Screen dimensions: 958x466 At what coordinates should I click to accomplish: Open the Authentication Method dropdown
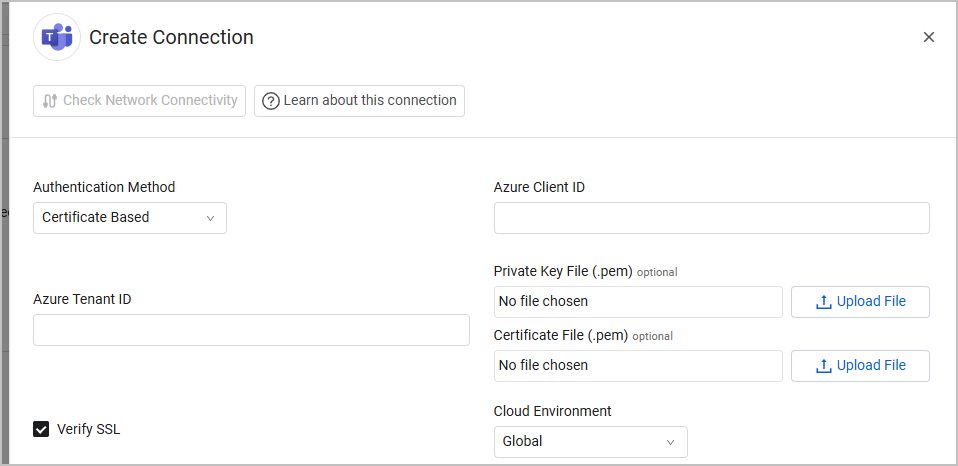tap(129, 218)
